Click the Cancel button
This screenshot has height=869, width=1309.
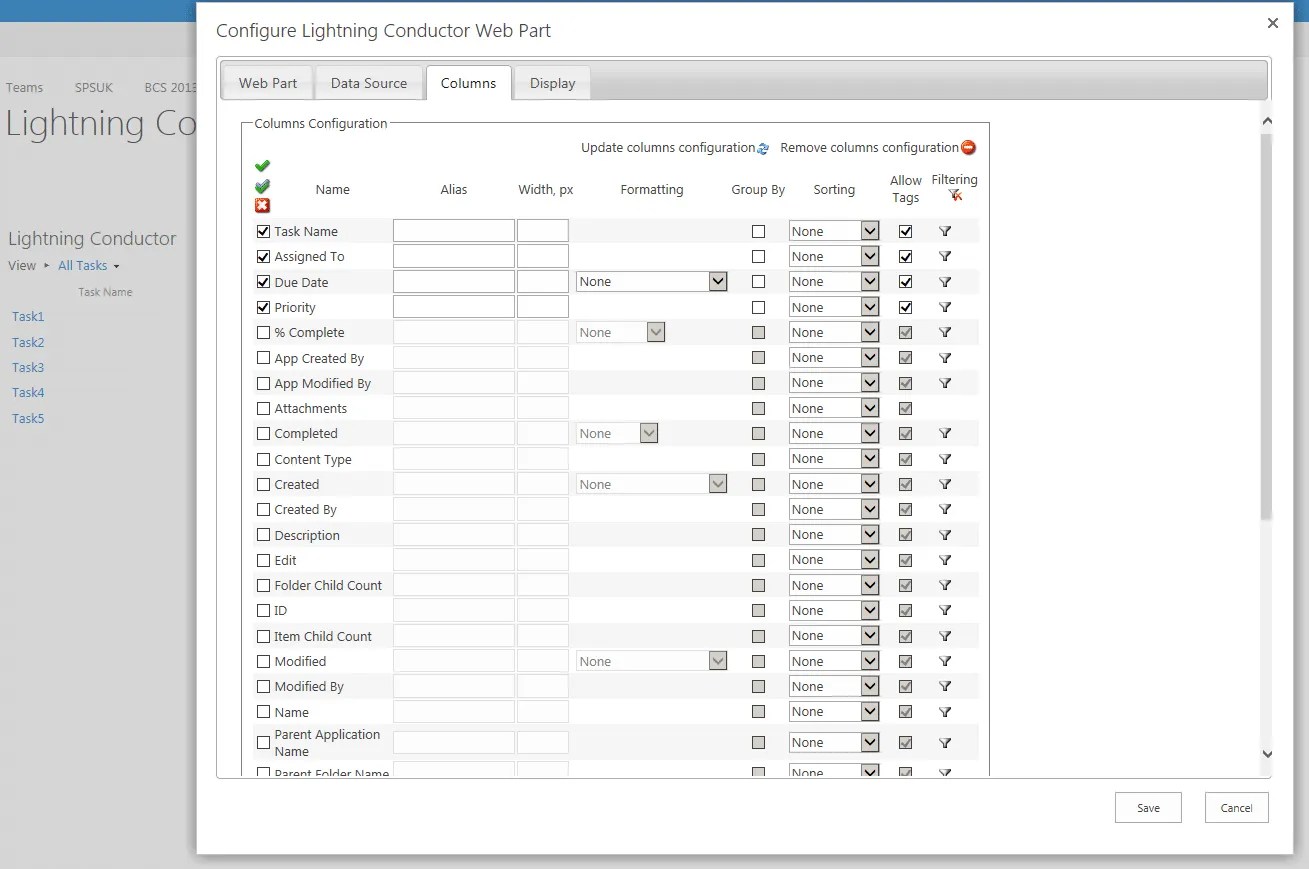point(1237,808)
